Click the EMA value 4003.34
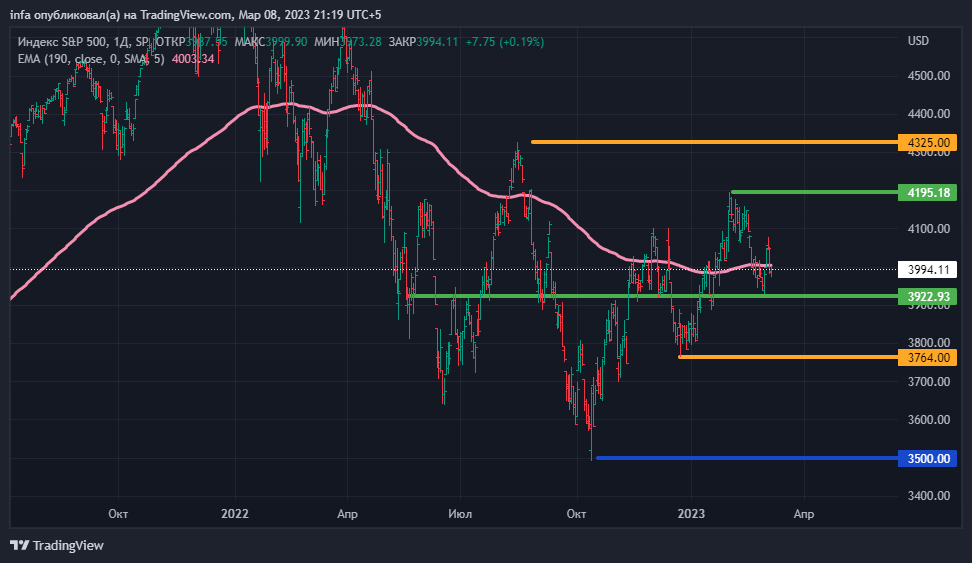 193,59
